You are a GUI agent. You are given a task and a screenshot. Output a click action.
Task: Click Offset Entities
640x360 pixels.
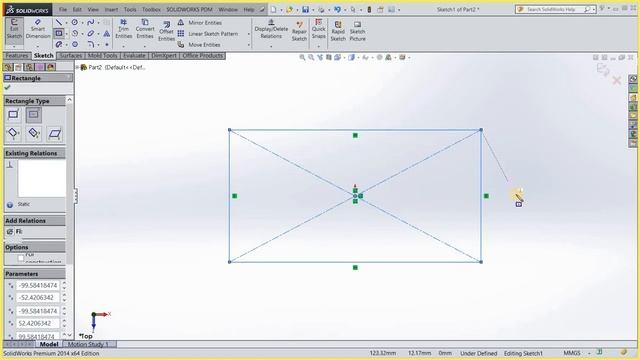coord(166,31)
